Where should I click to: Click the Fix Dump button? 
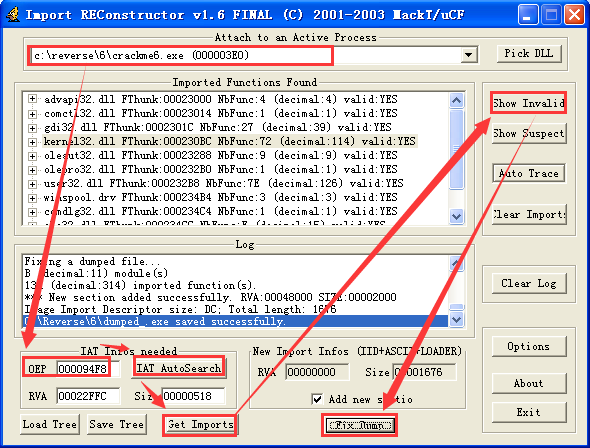(x=359, y=425)
